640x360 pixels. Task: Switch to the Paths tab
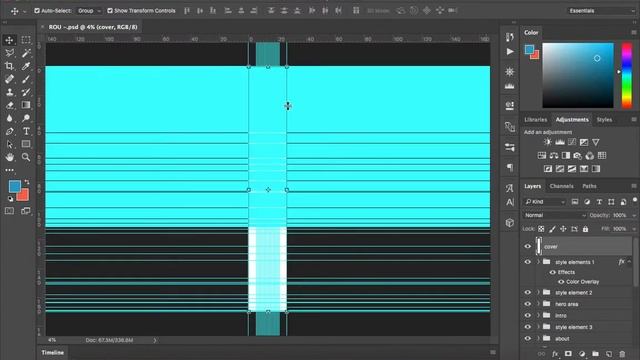[x=589, y=186]
